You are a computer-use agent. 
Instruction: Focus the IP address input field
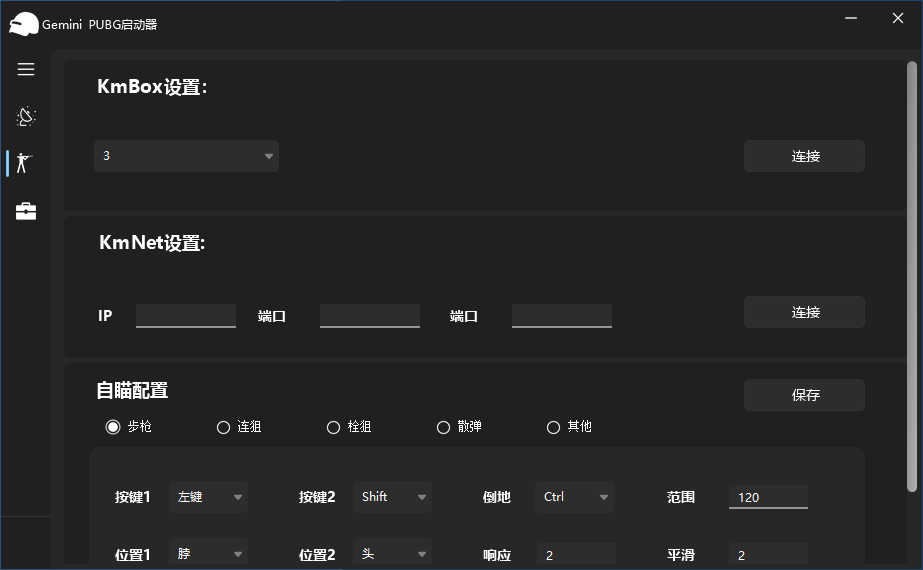click(x=186, y=316)
